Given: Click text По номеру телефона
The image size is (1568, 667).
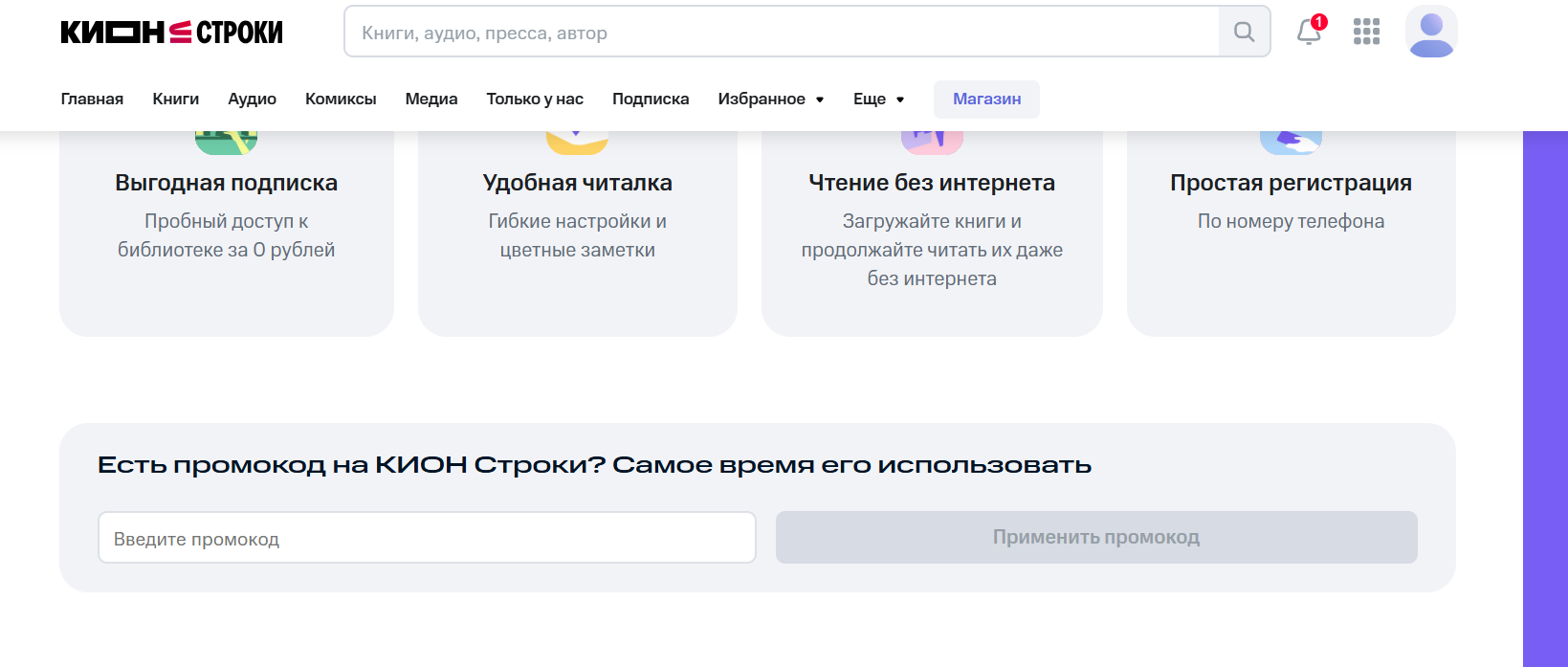Looking at the screenshot, I should tap(1291, 221).
